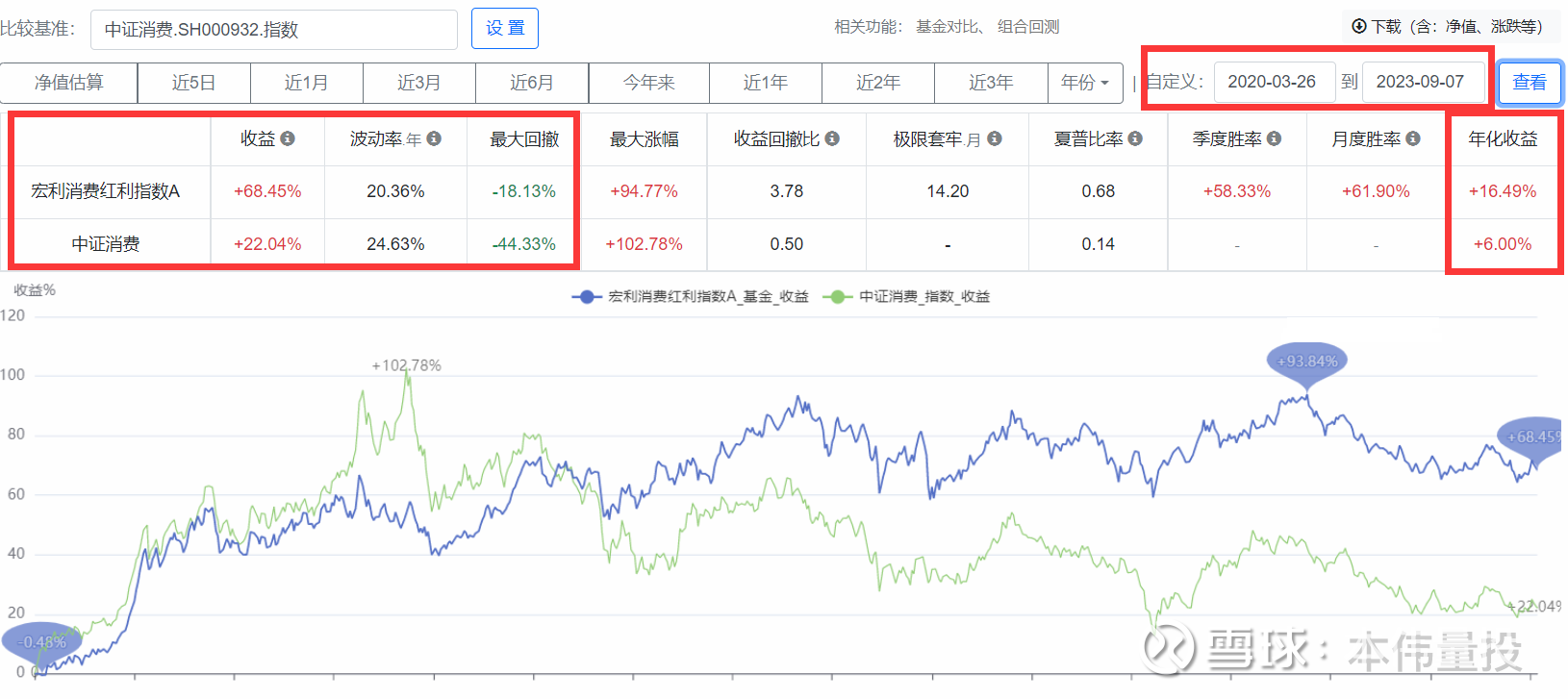Viewport: 1568px width, 699px height.
Task: Click the 宏利消费红利指数A row label
Action: click(106, 191)
